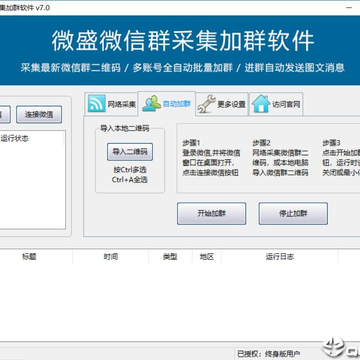360x360 pixels.
Task: Click the 连接微信 button
Action: [x=39, y=115]
